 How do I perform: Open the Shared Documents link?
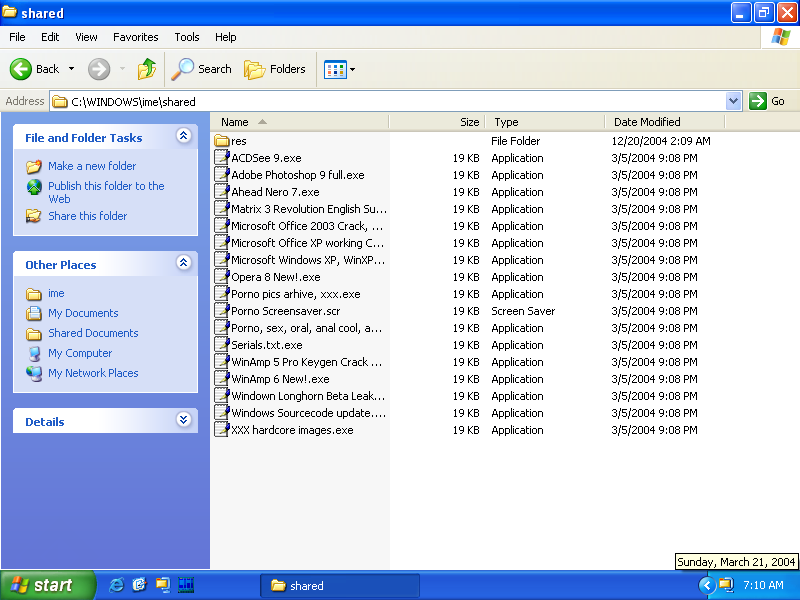coord(93,333)
